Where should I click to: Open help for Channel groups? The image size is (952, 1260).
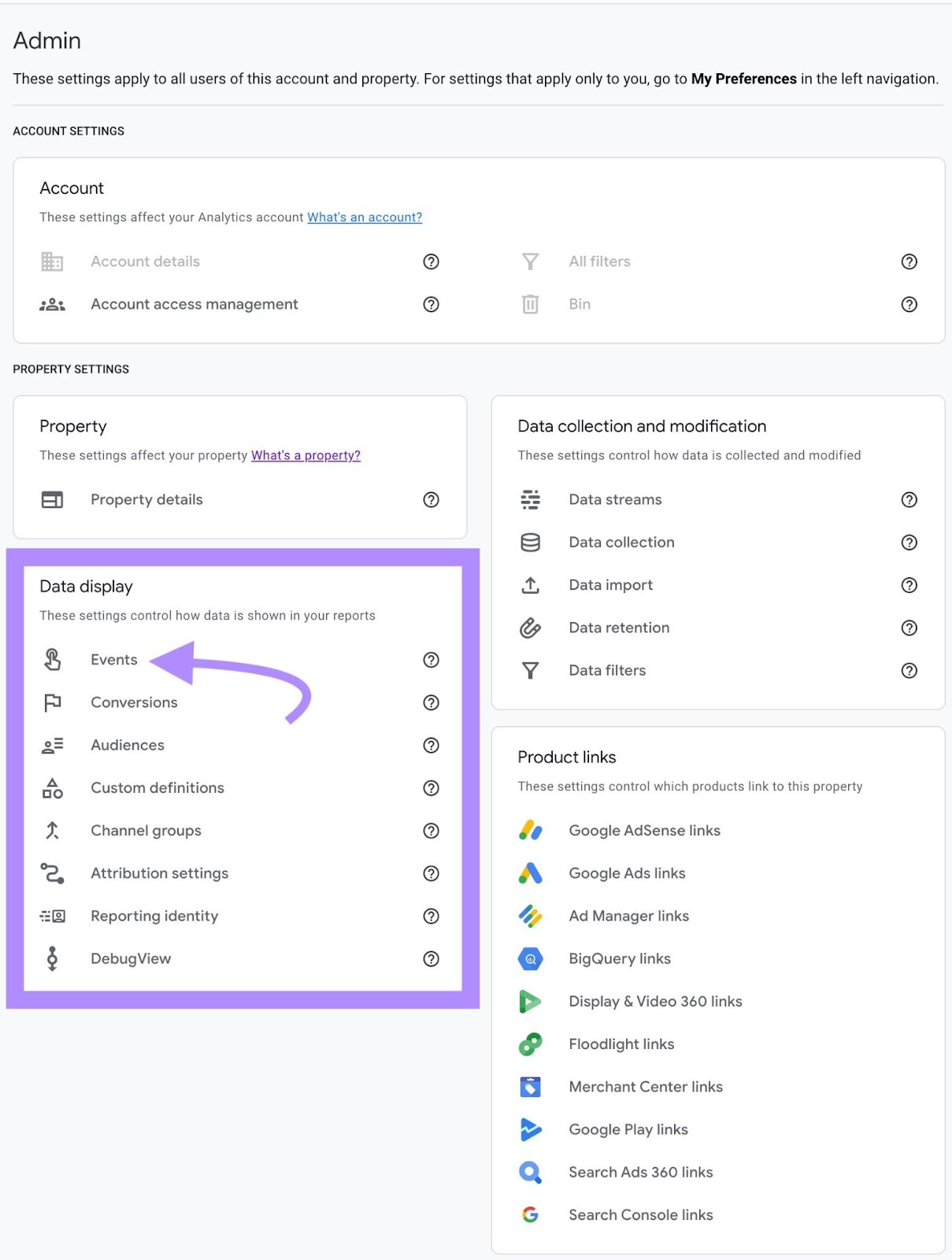point(431,830)
